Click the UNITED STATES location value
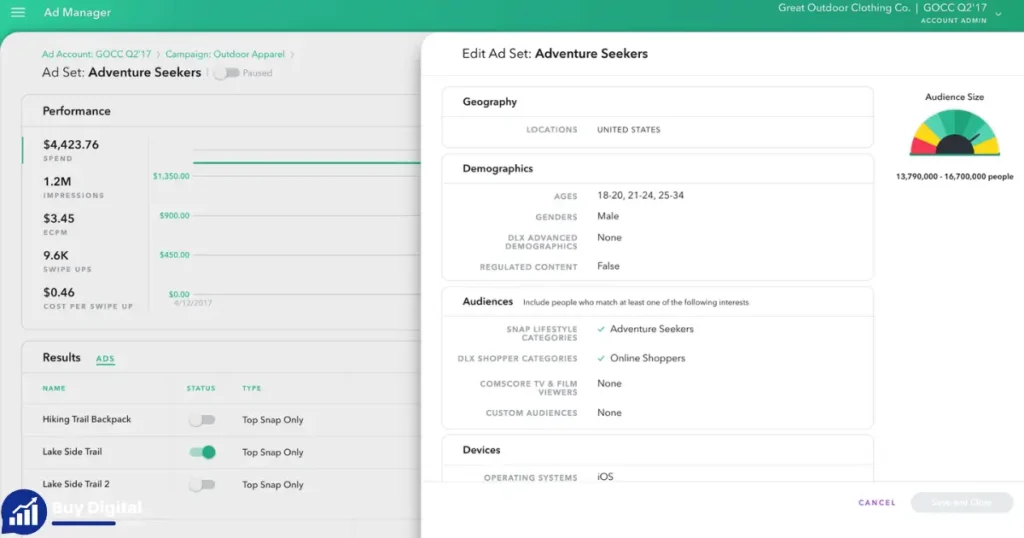The height and width of the screenshot is (538, 1024). [628, 130]
